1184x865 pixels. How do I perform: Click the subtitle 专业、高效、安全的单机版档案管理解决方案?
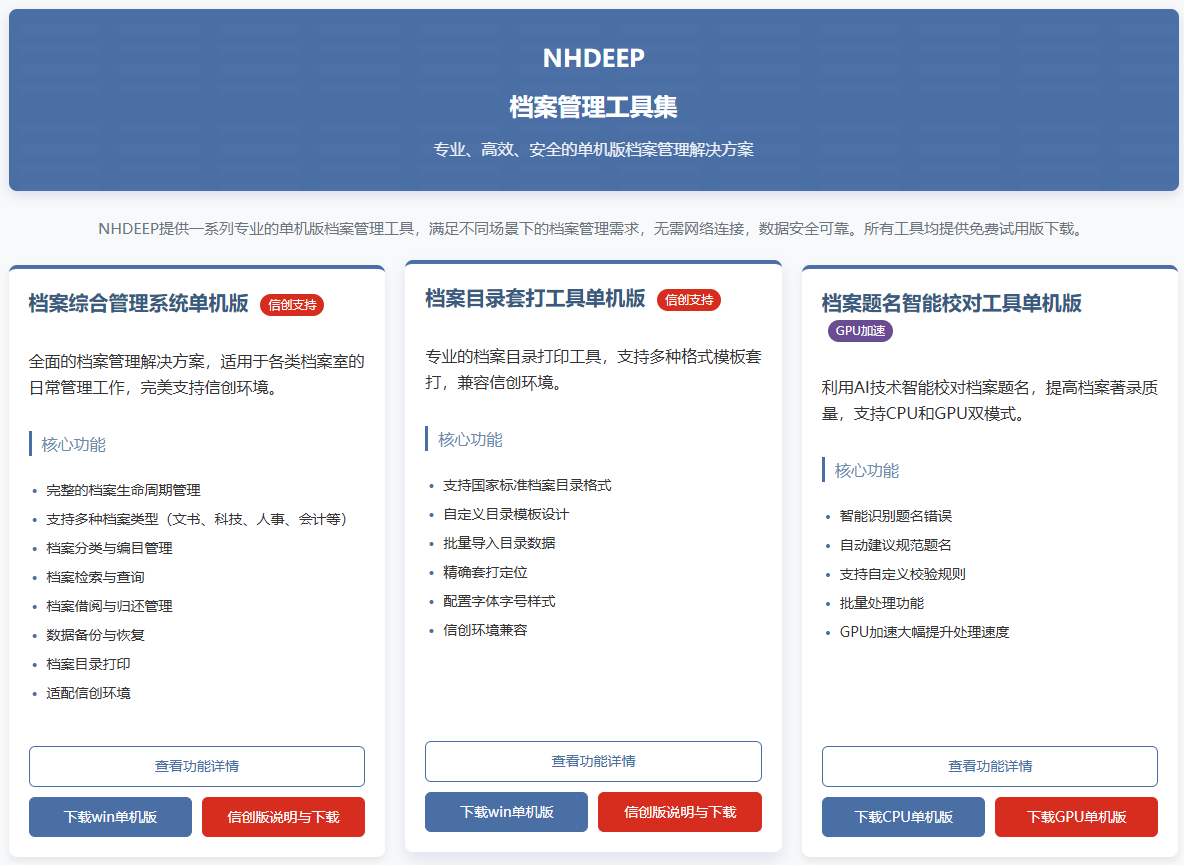click(x=594, y=149)
